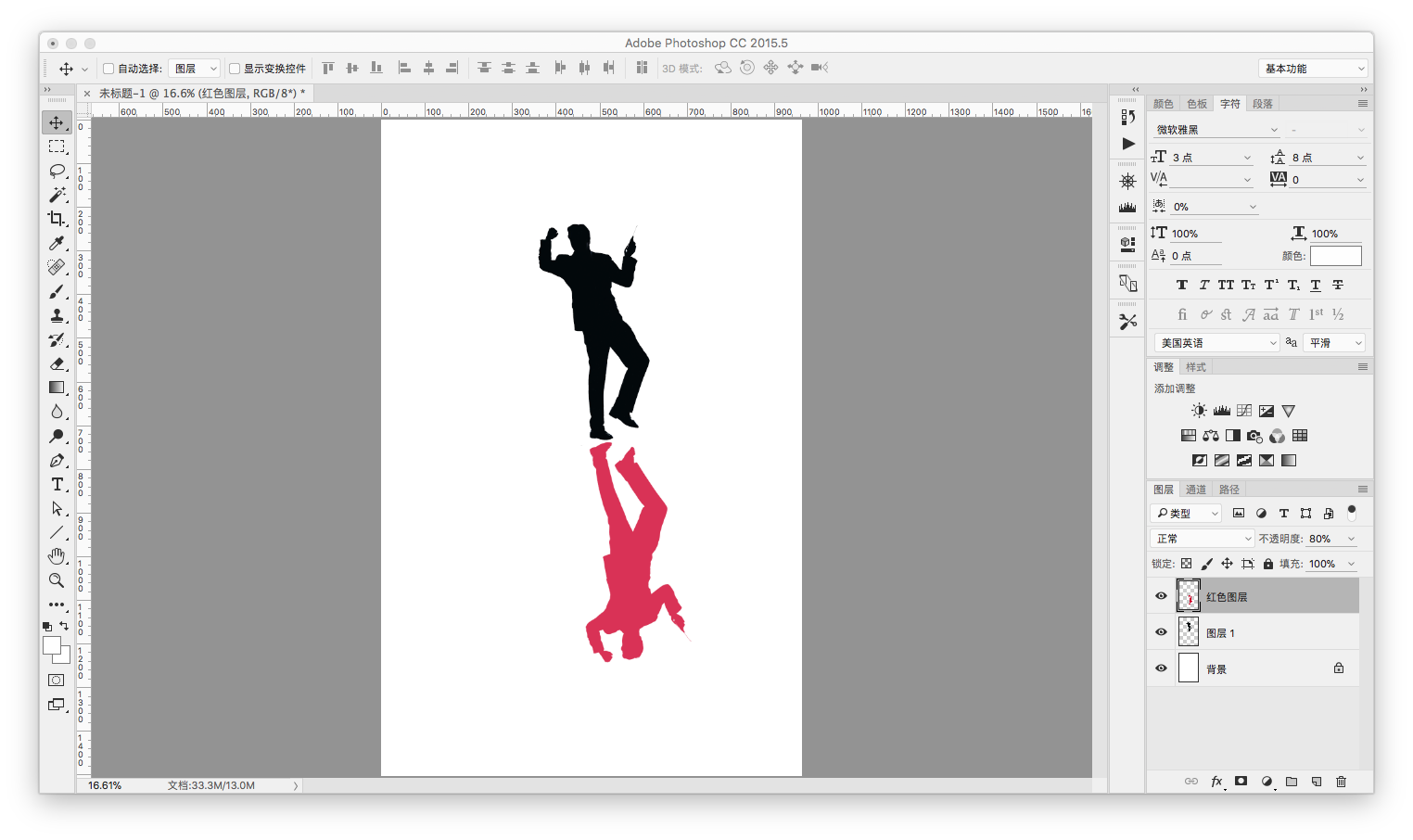This screenshot has height=840, width=1413.
Task: Select the Magic Wand tool
Action: tap(57, 195)
